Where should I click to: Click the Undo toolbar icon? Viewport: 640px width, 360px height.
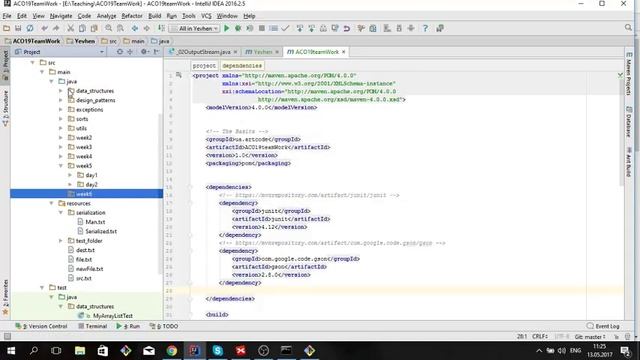[x=44, y=28]
